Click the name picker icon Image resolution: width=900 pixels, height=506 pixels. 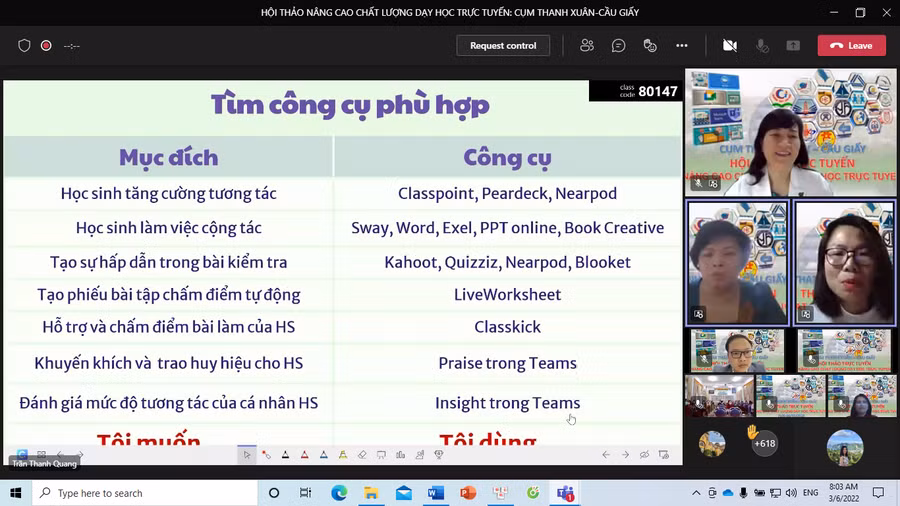(x=420, y=454)
